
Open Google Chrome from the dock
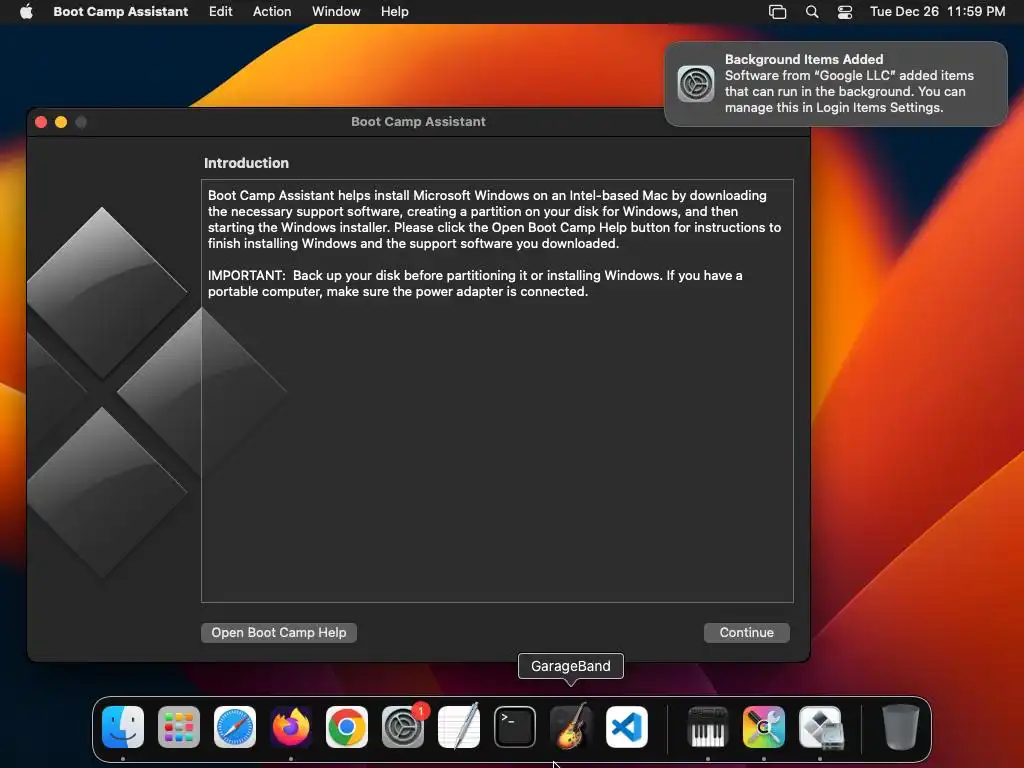(x=347, y=727)
